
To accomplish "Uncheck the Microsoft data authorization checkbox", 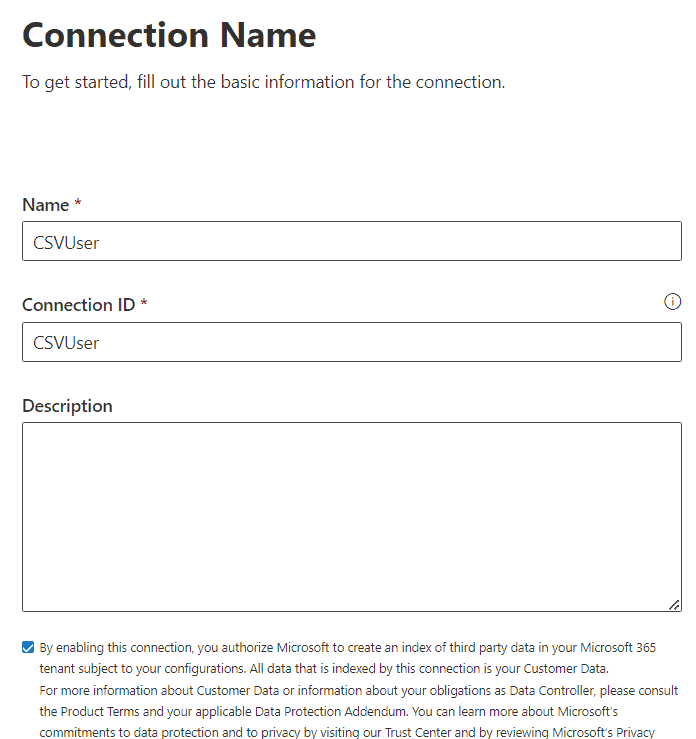I will pos(28,647).
